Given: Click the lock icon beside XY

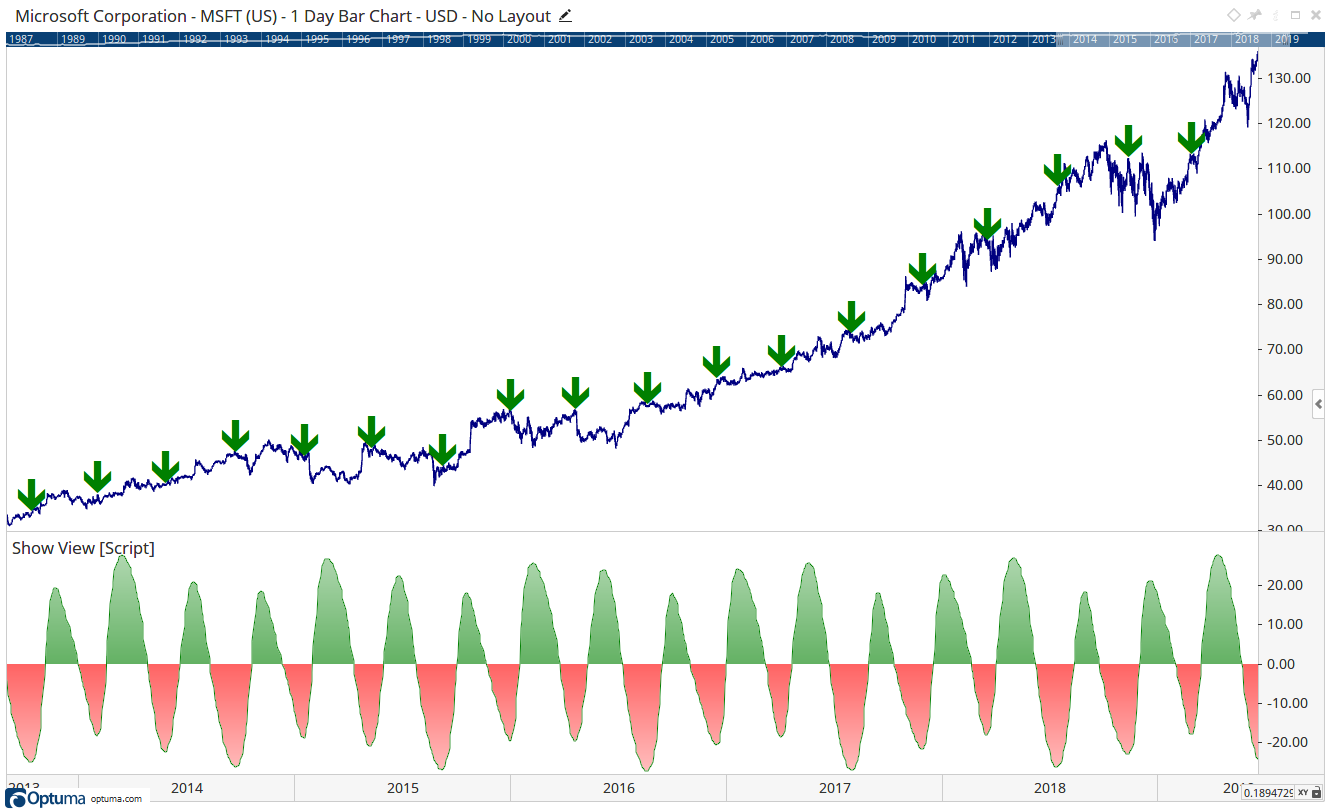Looking at the screenshot, I should tap(1318, 793).
